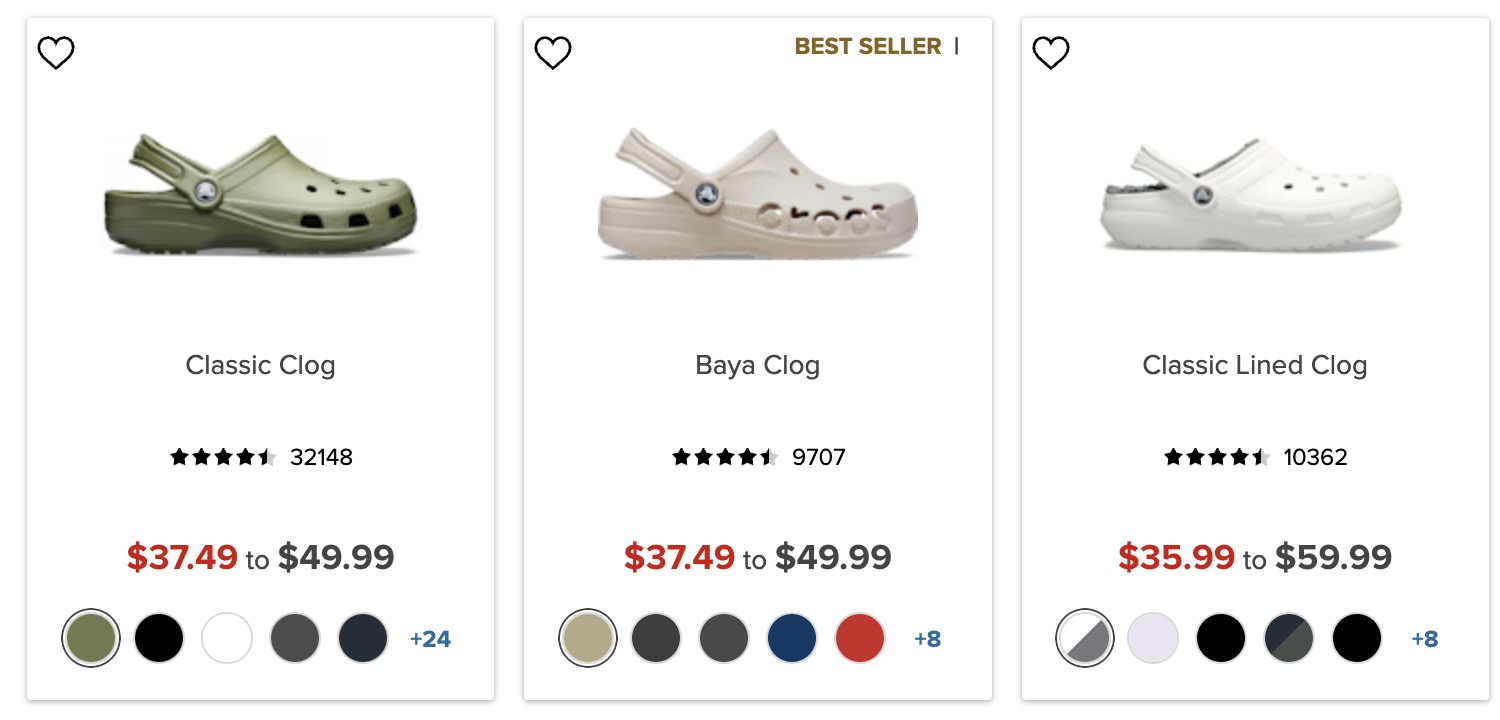Pick the two-tone white and grey swatch
Viewport: 1500px width, 720px height.
[x=1085, y=638]
